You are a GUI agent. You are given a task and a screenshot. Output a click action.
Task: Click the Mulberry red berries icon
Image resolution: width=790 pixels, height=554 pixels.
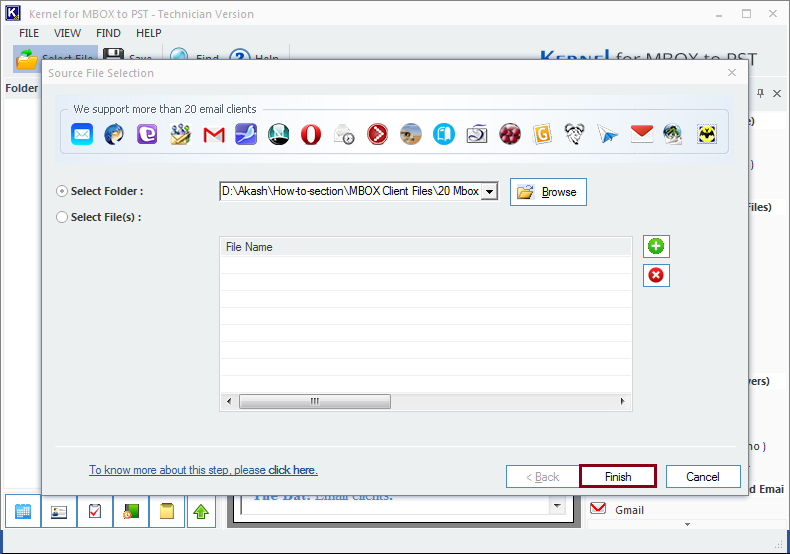tap(510, 134)
